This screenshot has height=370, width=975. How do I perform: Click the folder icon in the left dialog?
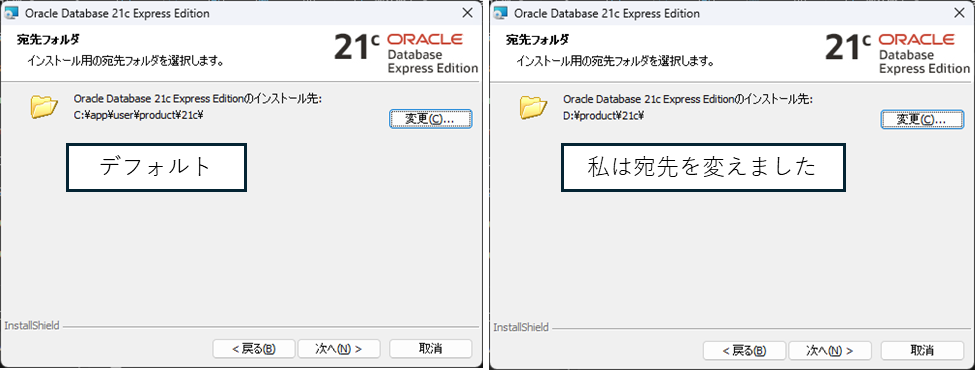(x=44, y=107)
